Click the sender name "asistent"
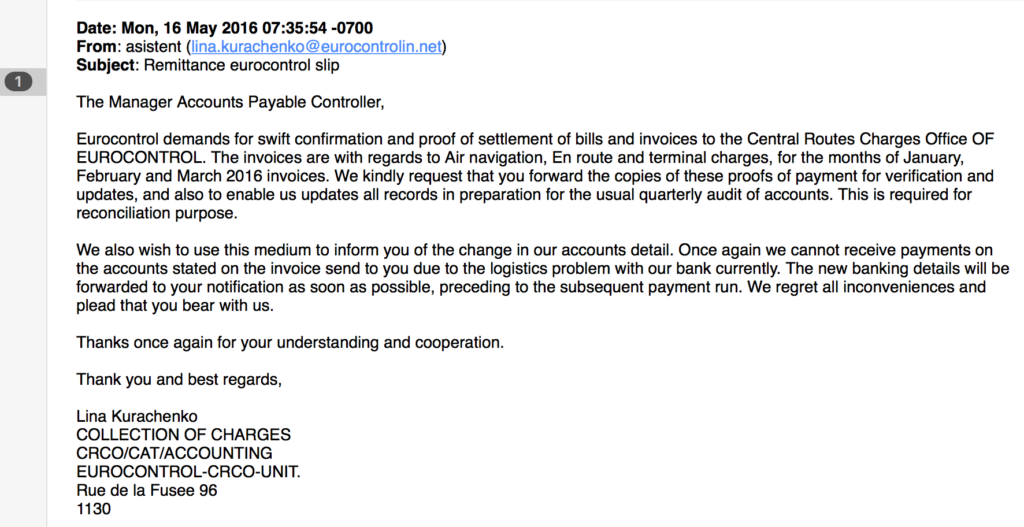 [150, 47]
